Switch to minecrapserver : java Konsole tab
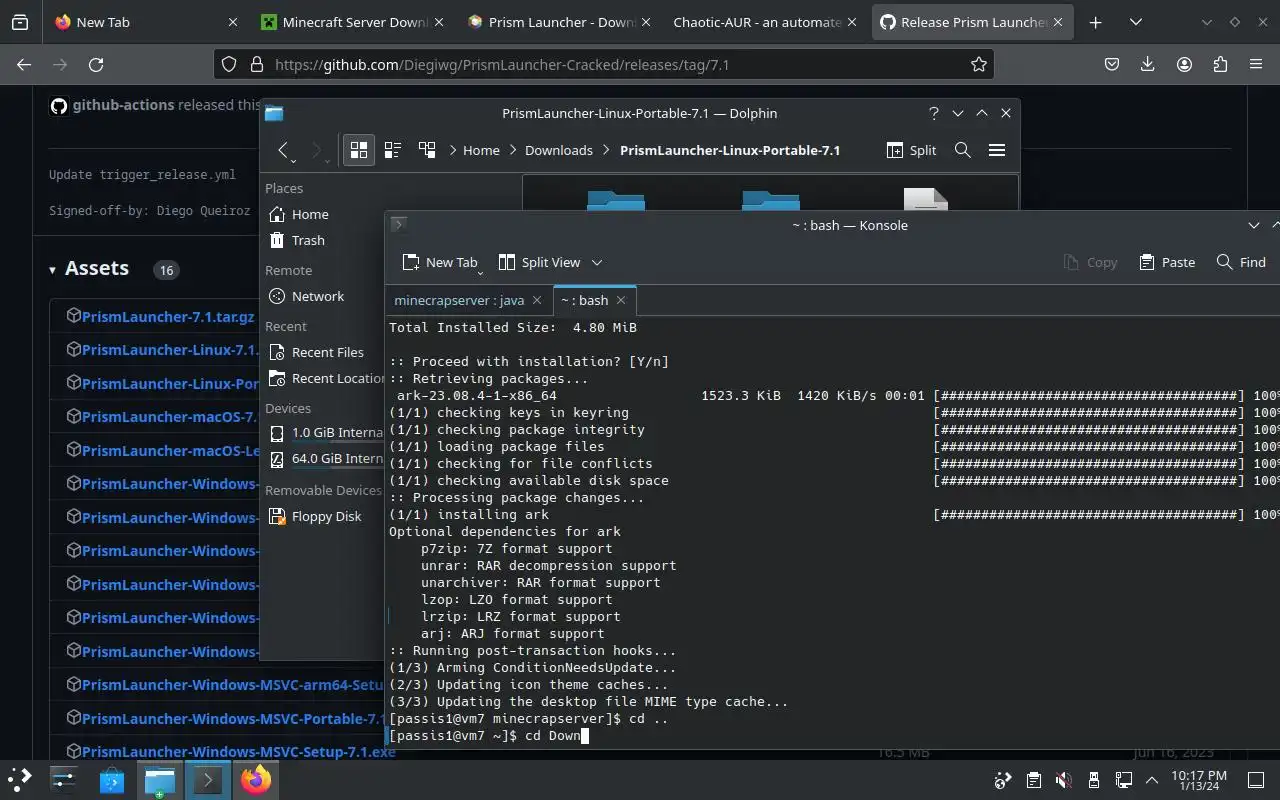1280x800 pixels. pos(459,300)
